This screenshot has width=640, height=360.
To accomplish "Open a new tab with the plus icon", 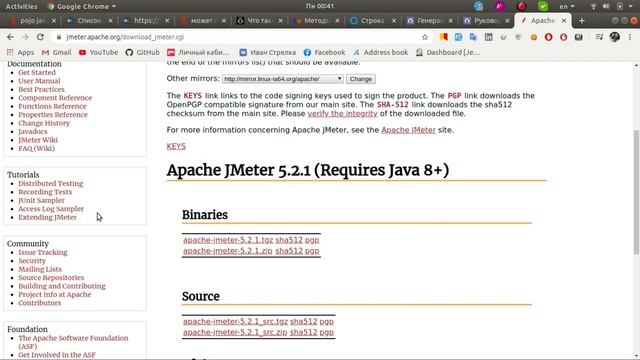I will tap(582, 20).
